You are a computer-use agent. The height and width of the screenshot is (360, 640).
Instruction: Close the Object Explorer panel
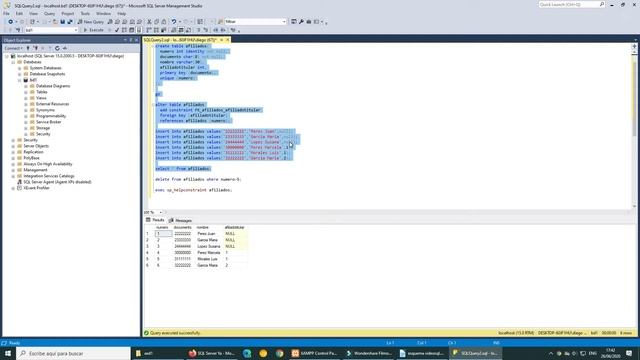(x=136, y=40)
